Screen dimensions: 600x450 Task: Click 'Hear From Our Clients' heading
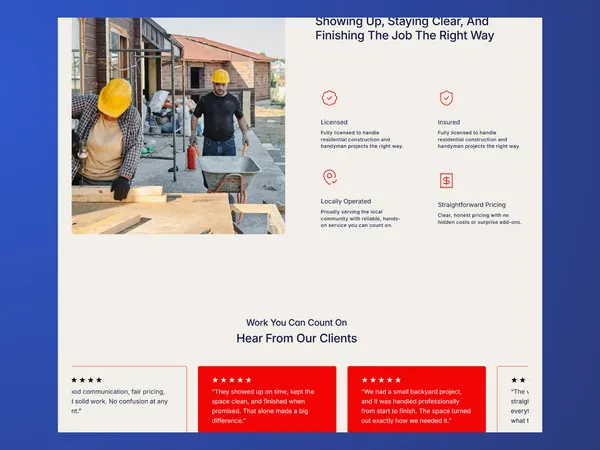(x=297, y=338)
